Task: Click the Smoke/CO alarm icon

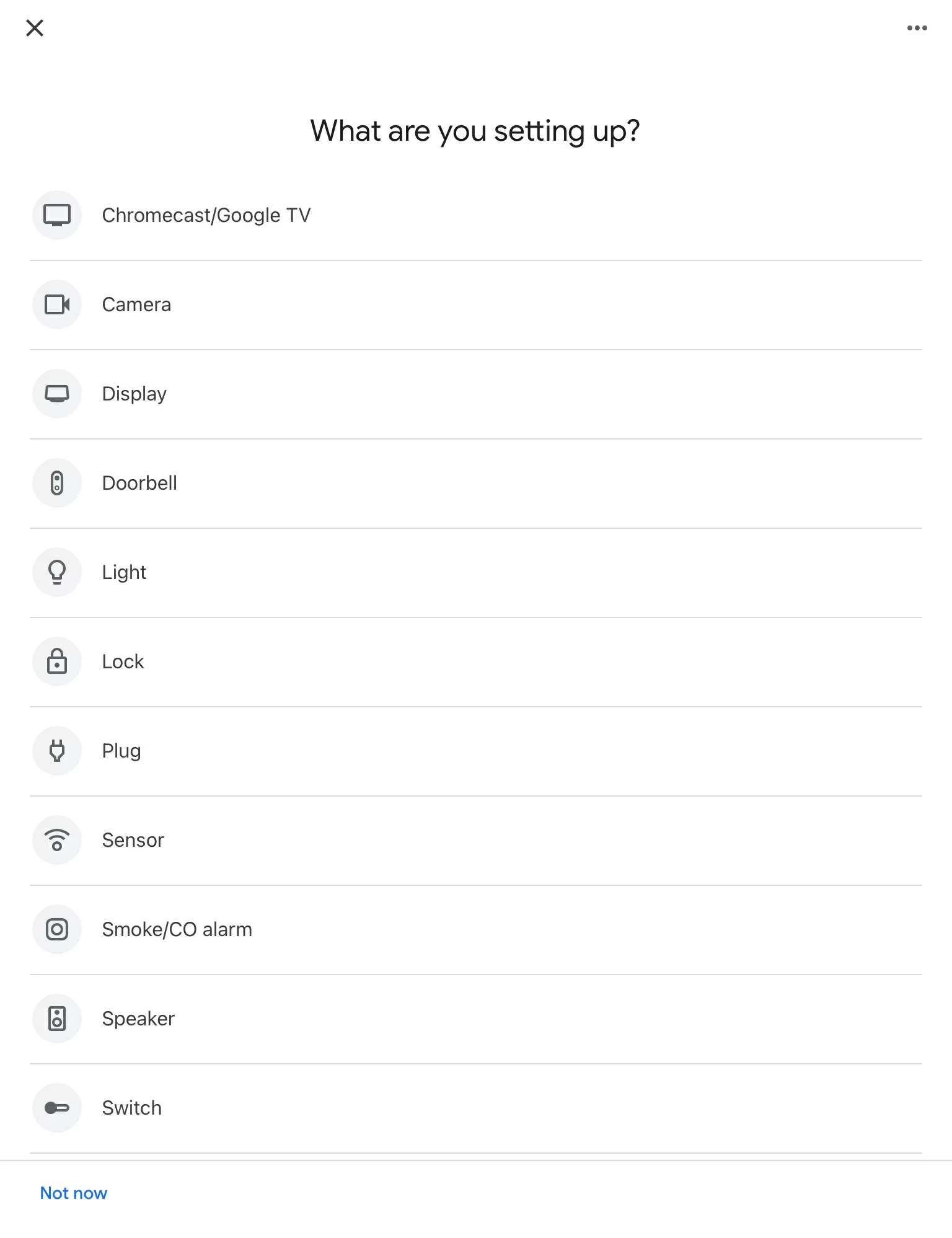Action: pyautogui.click(x=57, y=929)
